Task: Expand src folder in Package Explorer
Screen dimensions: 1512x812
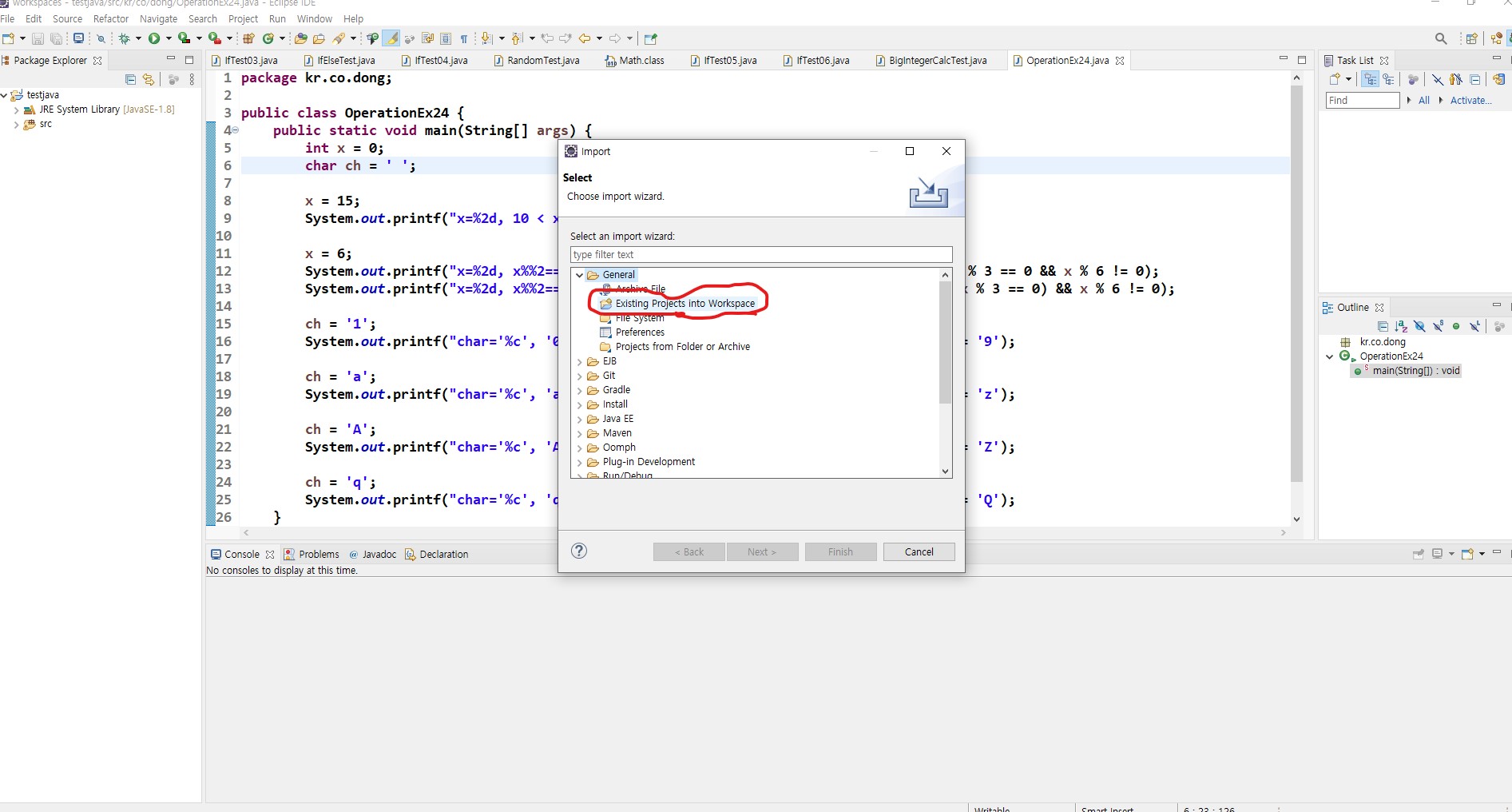Action: [x=17, y=125]
